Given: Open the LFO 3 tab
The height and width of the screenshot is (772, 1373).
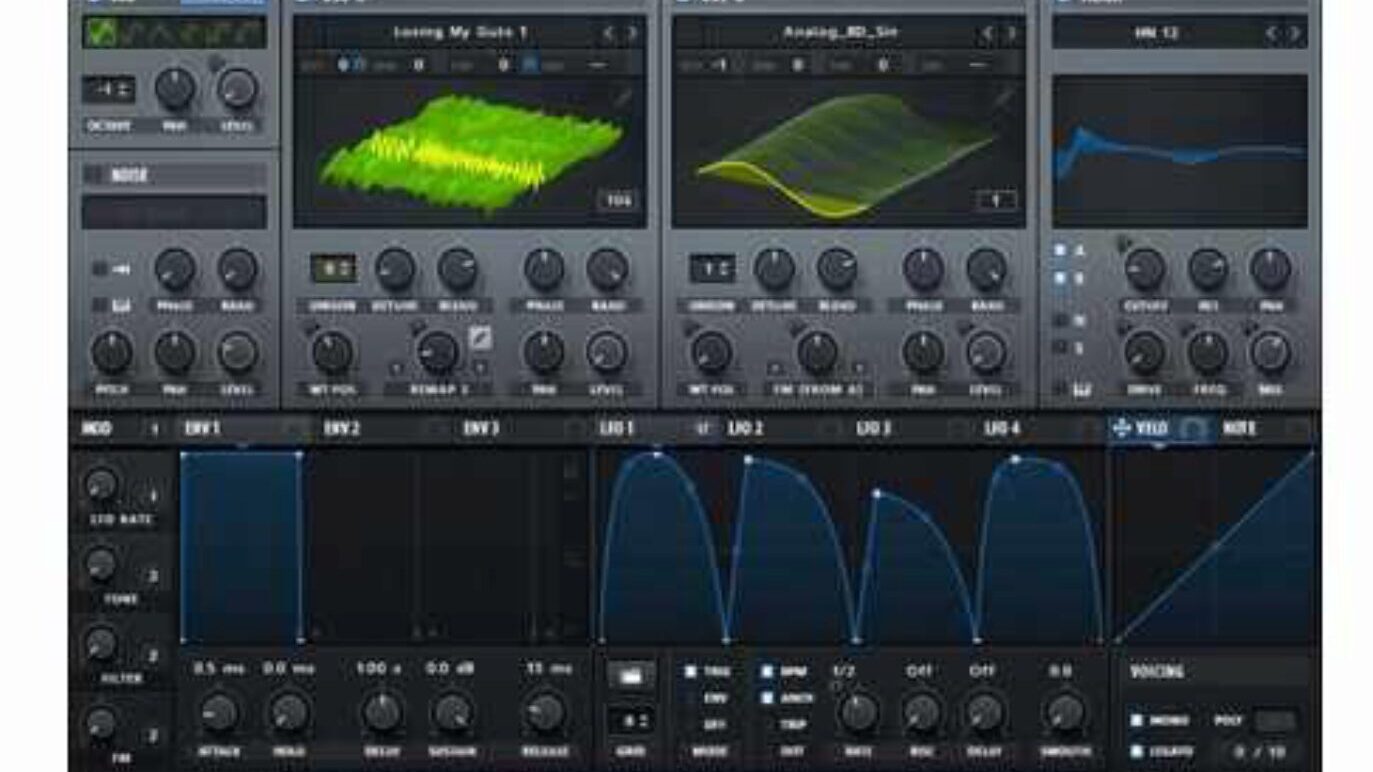Looking at the screenshot, I should (x=873, y=428).
